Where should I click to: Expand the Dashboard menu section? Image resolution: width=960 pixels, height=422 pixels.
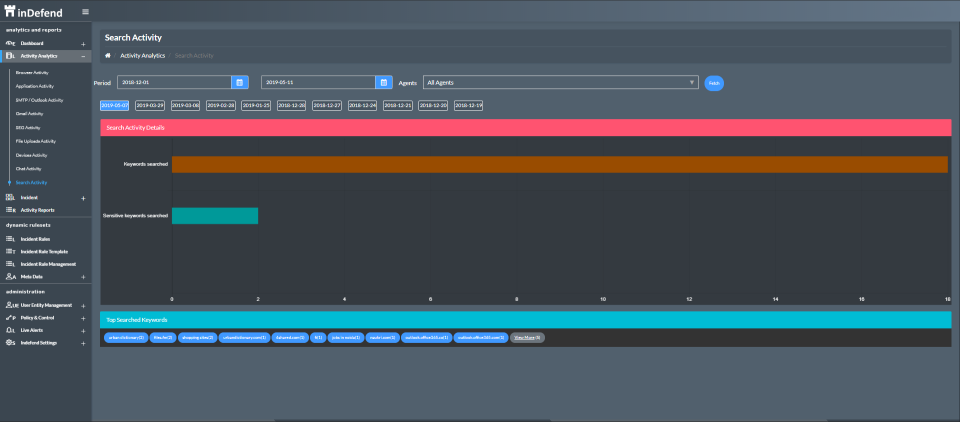click(83, 44)
